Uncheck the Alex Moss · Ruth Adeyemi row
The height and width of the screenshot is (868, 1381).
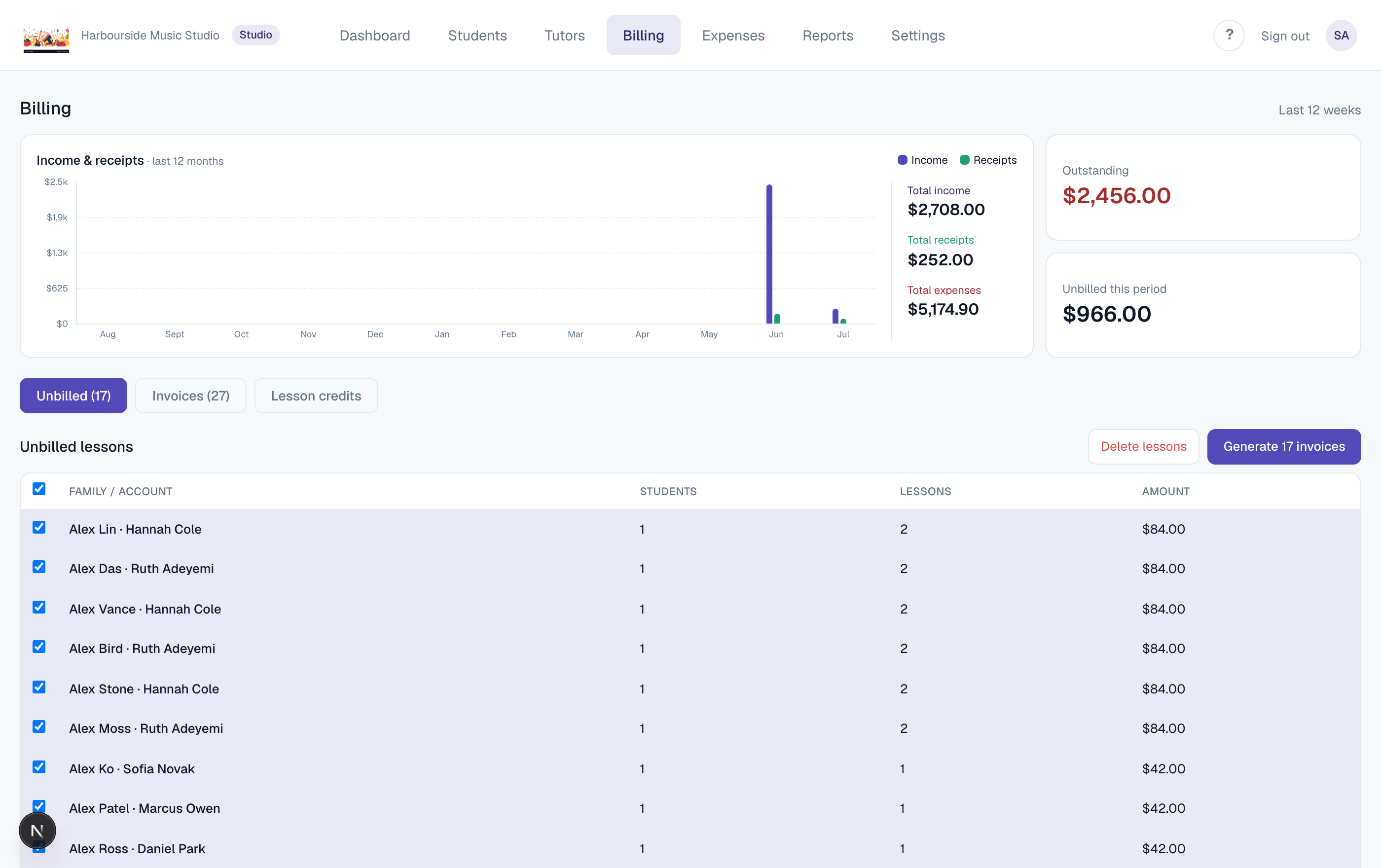[x=39, y=726]
